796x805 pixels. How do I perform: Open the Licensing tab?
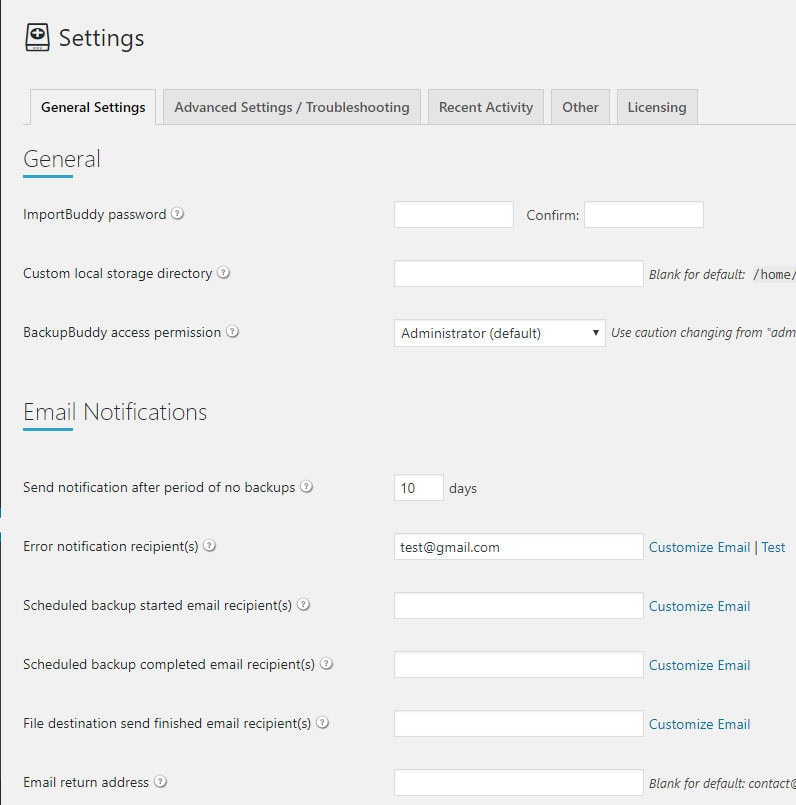point(657,107)
